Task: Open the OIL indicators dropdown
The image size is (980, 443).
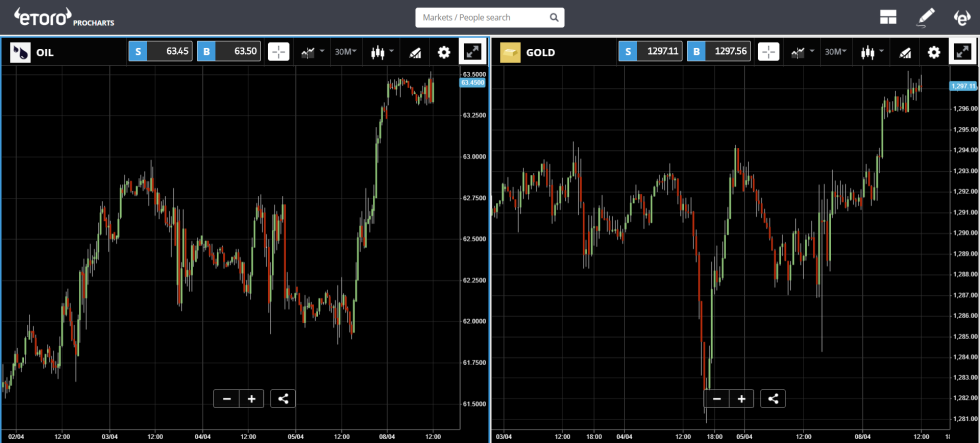Action: click(312, 52)
